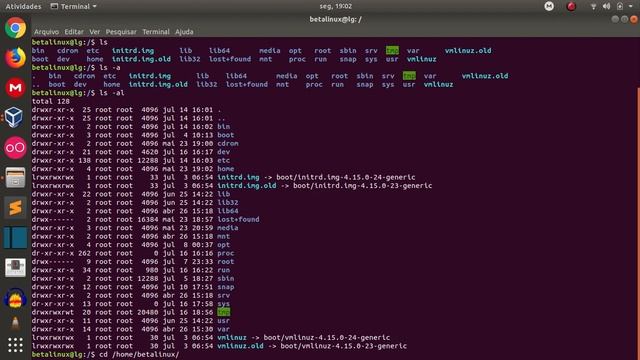This screenshot has width=640, height=360.
Task: Maximize the terminal window
Action: coord(624,19)
